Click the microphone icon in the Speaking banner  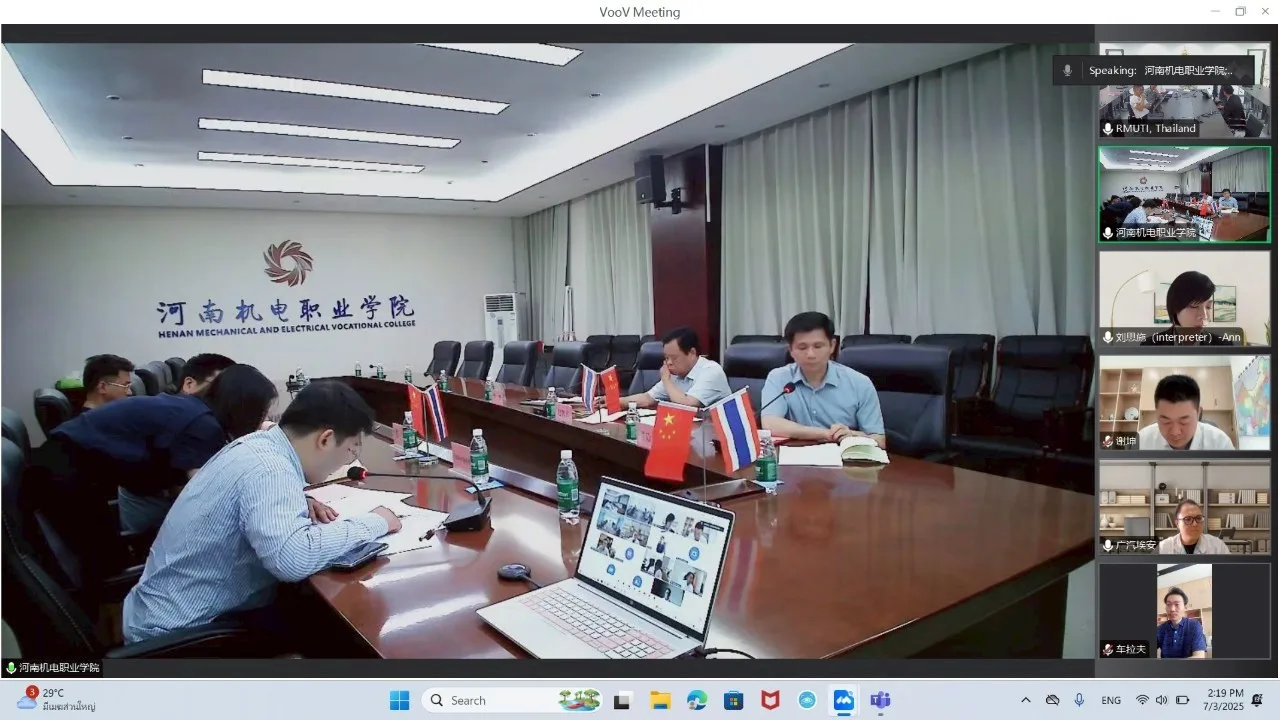(x=1067, y=70)
